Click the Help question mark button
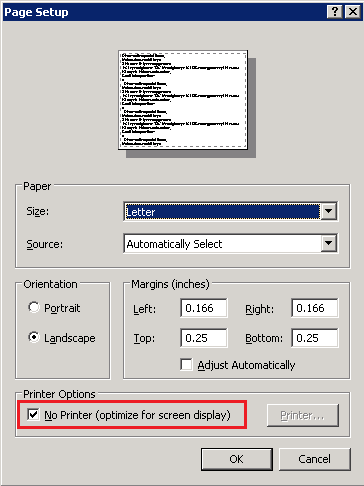 [x=335, y=12]
